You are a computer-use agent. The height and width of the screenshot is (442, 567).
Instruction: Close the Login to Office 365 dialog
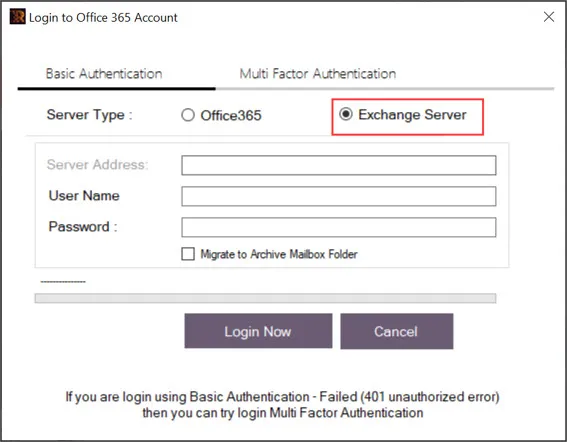(549, 17)
